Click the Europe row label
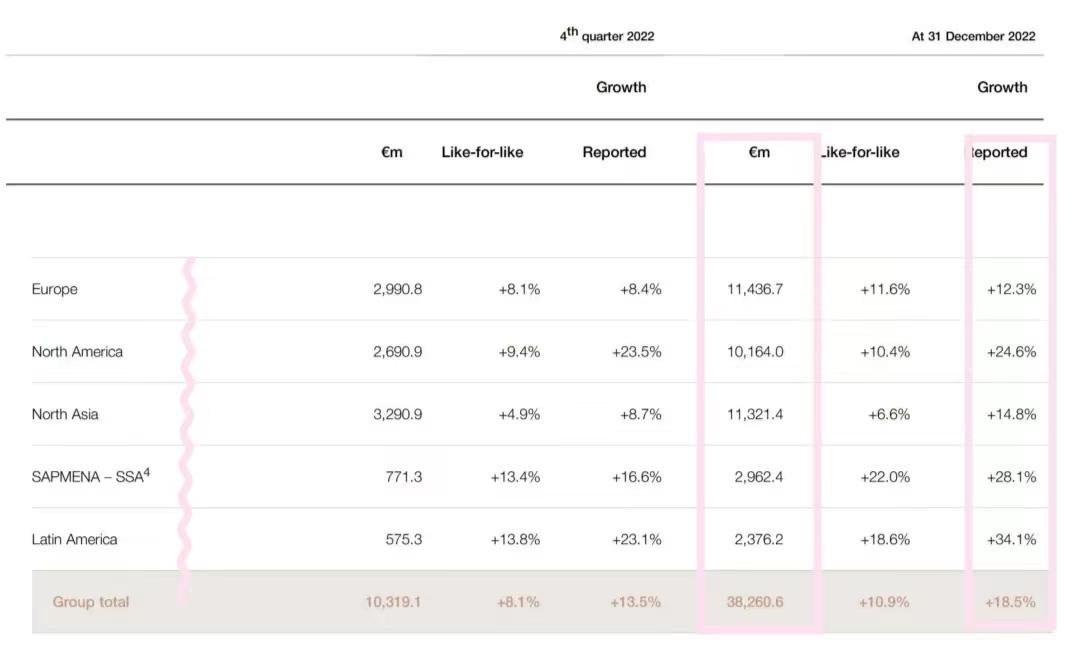This screenshot has width=1080, height=649. (55, 289)
